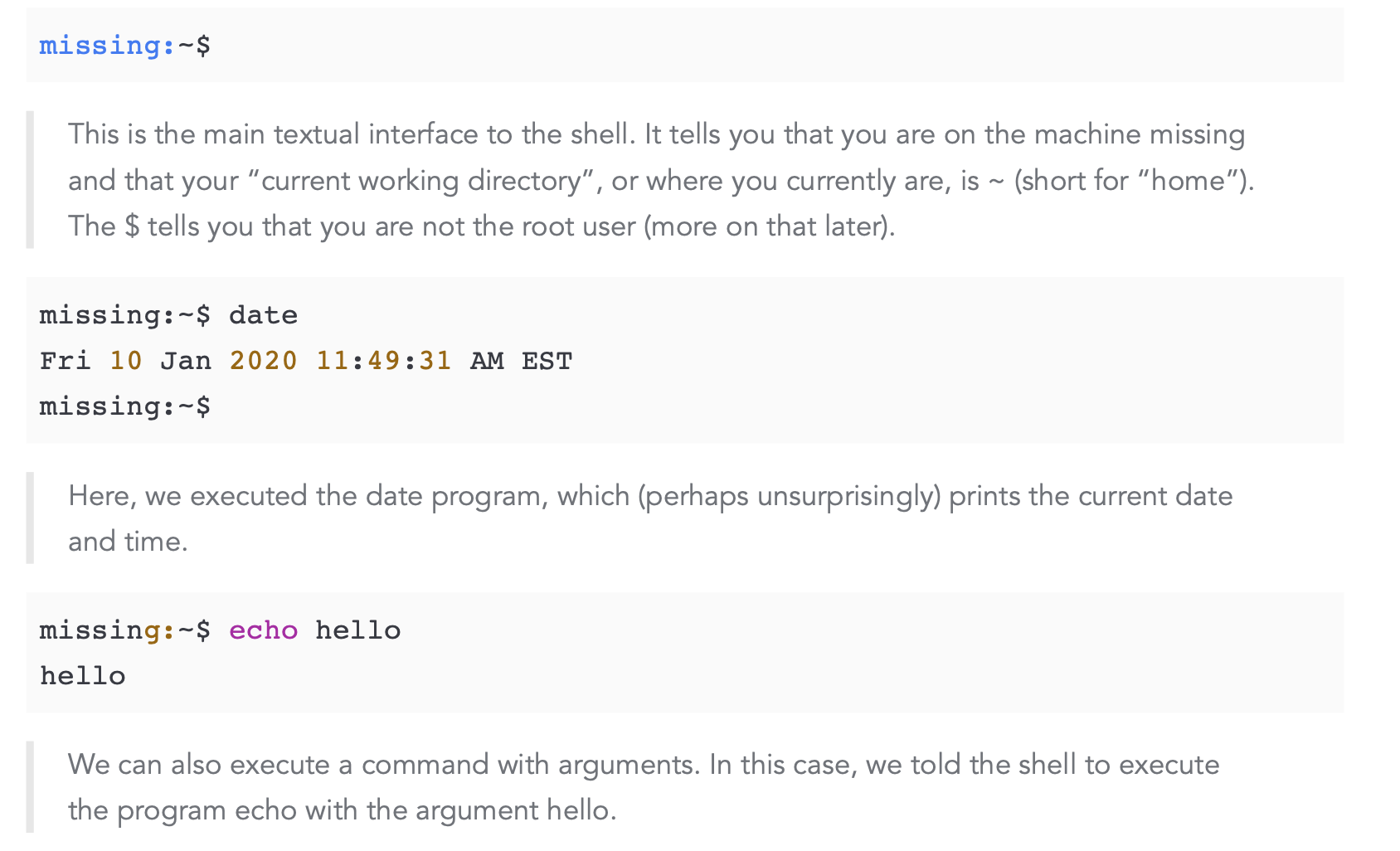Click the "(short for “home”)" text

coord(1134,181)
